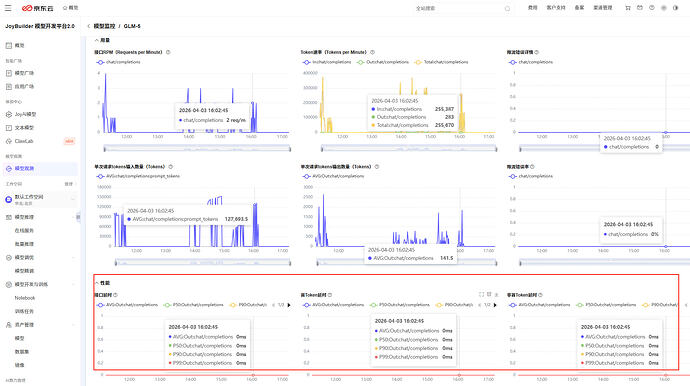The height and width of the screenshot is (386, 690).
Task: Click info icon beside output Tokens chart title
Action: click(x=377, y=166)
